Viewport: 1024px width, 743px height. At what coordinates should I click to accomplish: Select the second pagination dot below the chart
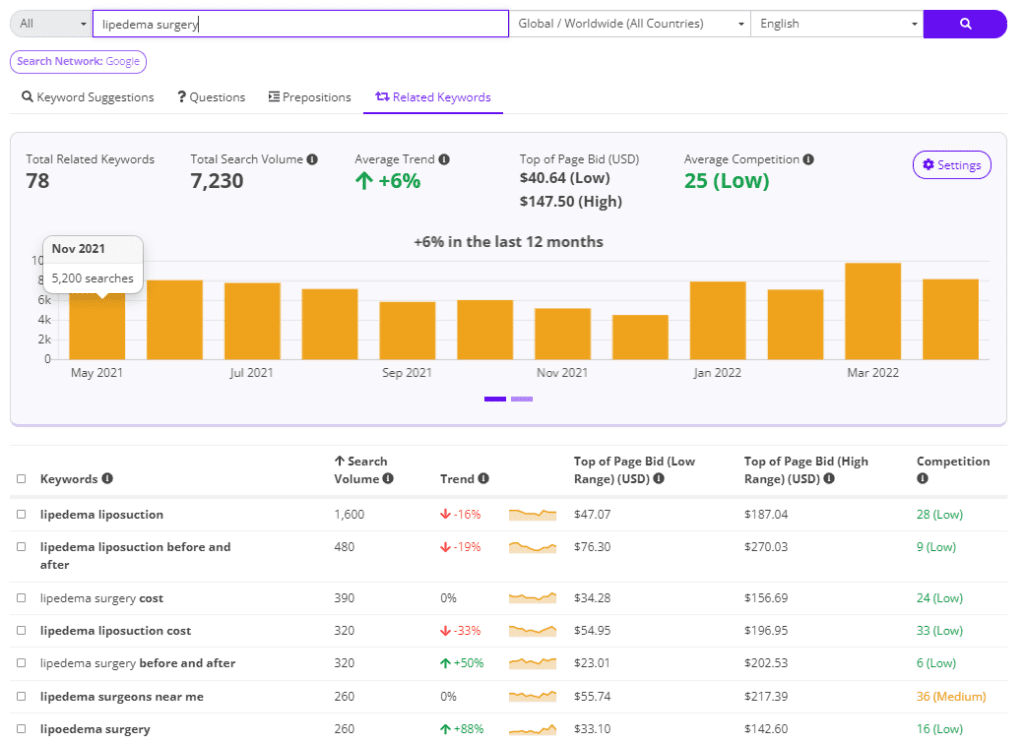[x=521, y=399]
